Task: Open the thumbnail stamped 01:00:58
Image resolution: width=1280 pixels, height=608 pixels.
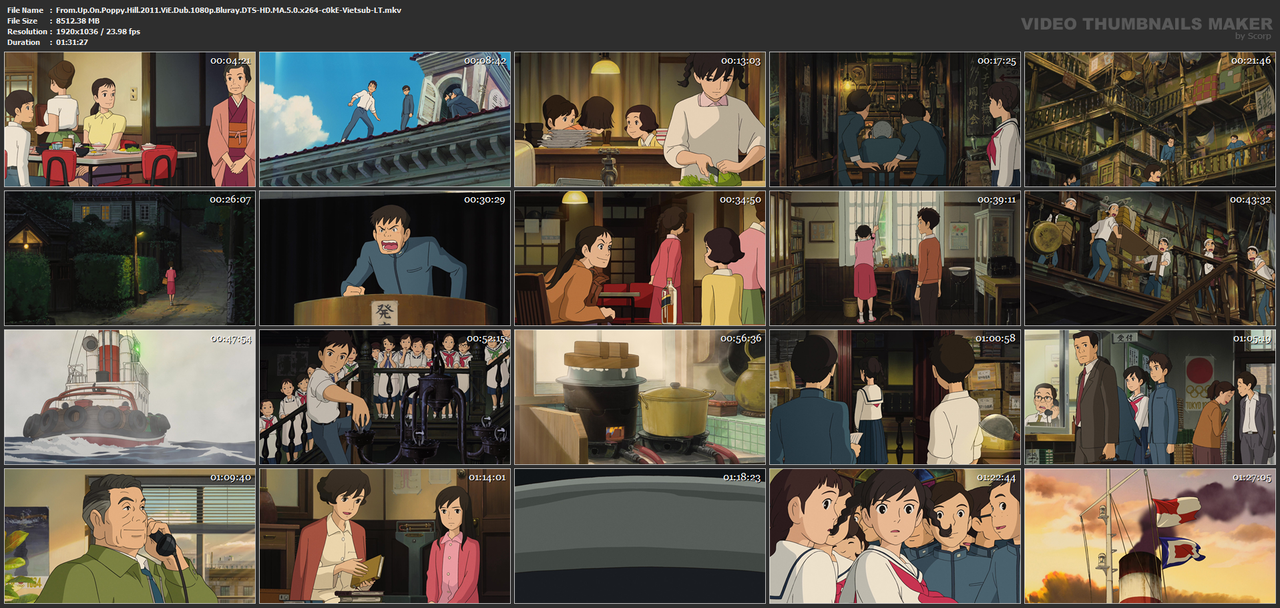Action: coord(895,397)
